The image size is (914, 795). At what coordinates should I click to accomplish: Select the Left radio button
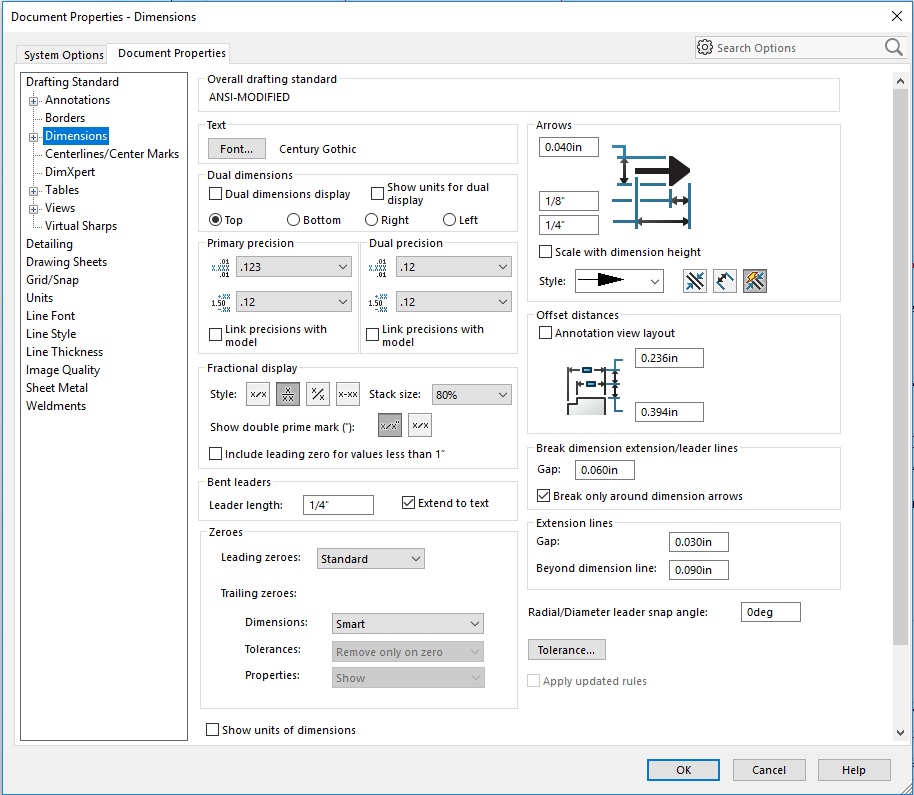click(x=449, y=220)
